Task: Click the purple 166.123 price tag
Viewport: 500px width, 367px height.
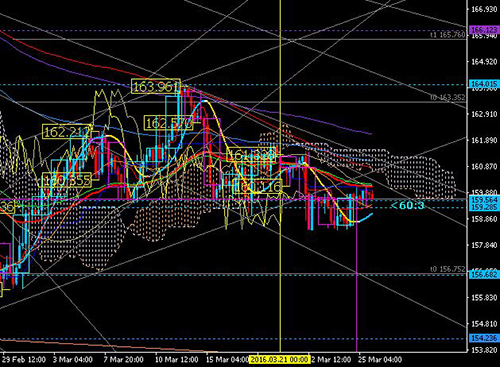Action: tap(484, 30)
